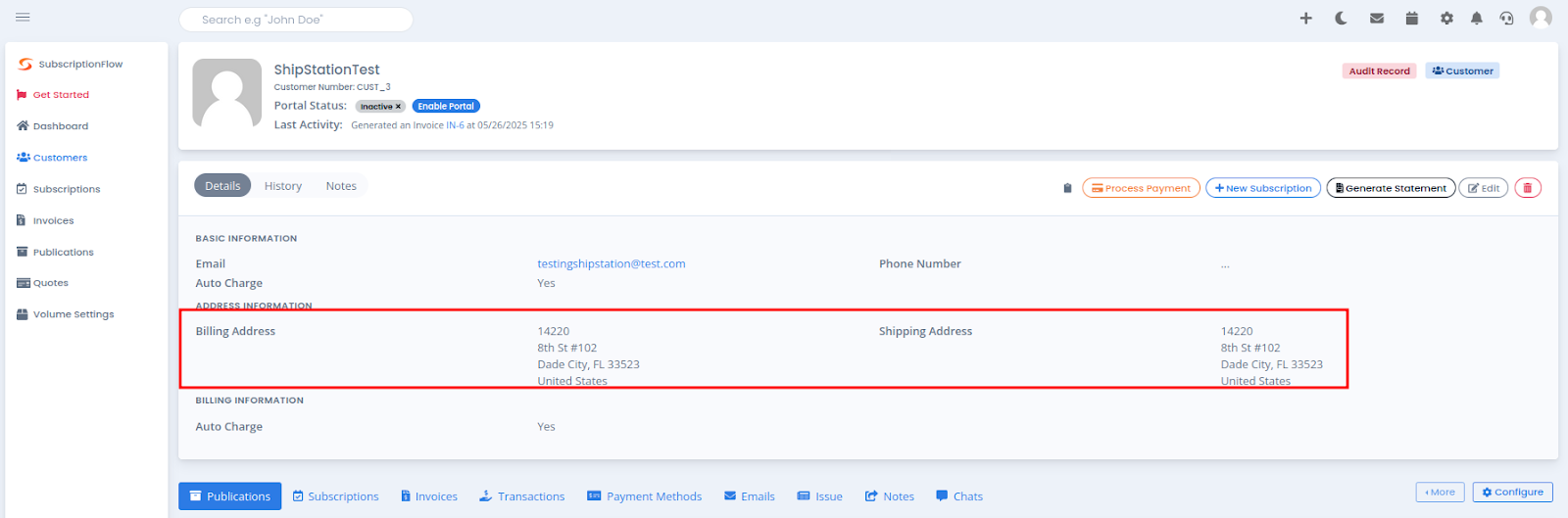The height and width of the screenshot is (518, 1568).
Task: Open Quotes in sidebar
Action: pos(42,283)
